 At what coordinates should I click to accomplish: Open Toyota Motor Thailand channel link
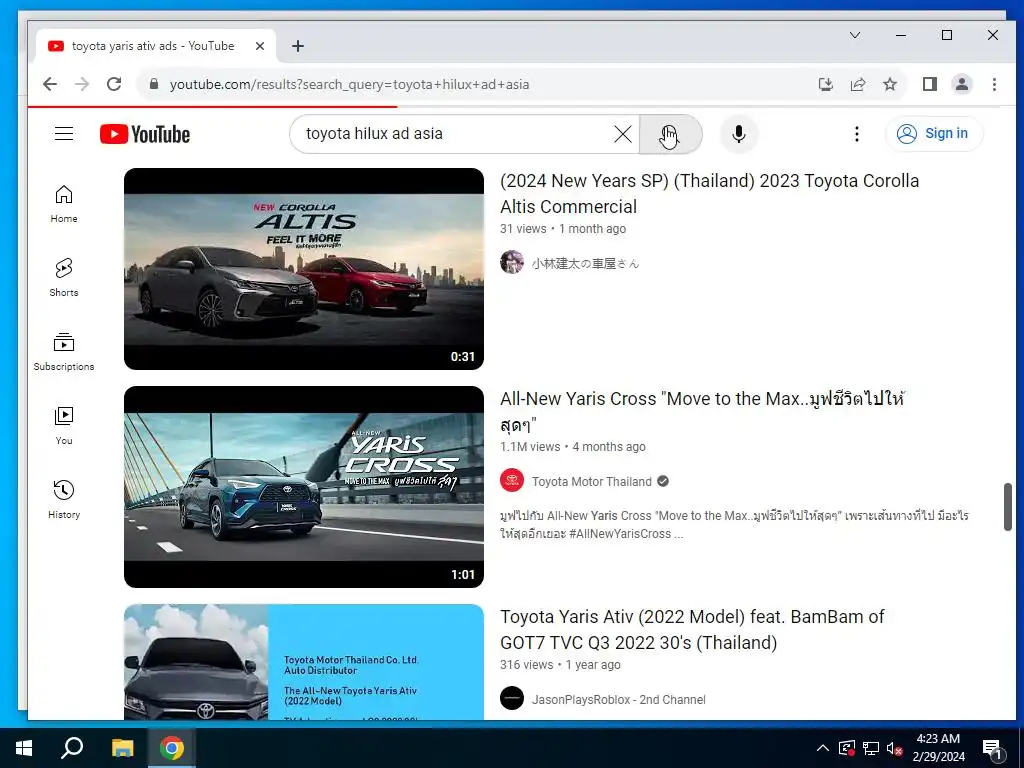click(592, 481)
